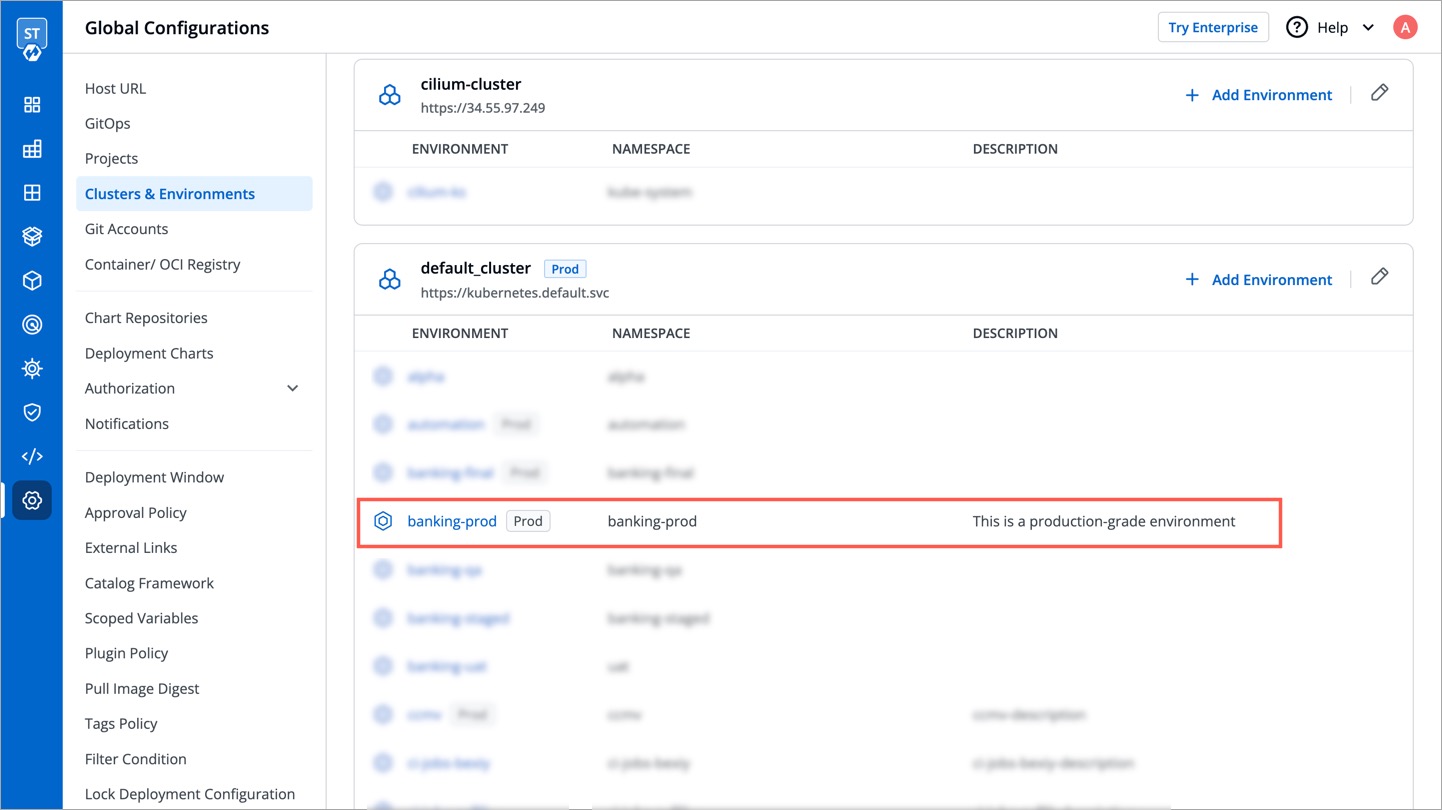Image resolution: width=1442 pixels, height=810 pixels.
Task: Open the shield security icon in sidebar
Action: click(32, 413)
